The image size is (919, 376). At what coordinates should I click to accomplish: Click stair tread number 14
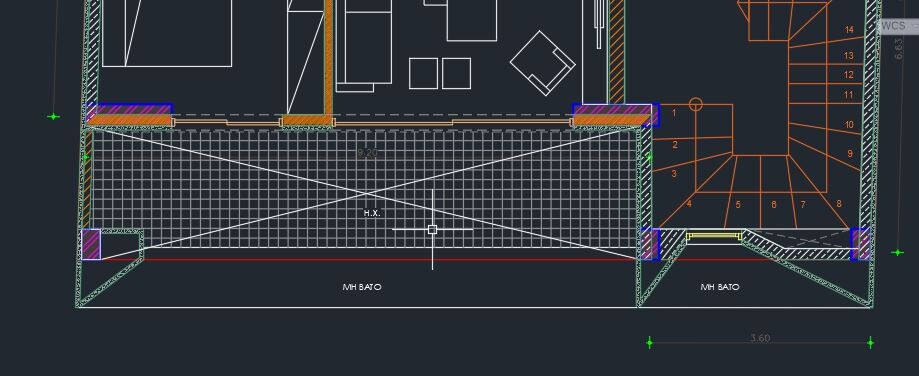(849, 29)
